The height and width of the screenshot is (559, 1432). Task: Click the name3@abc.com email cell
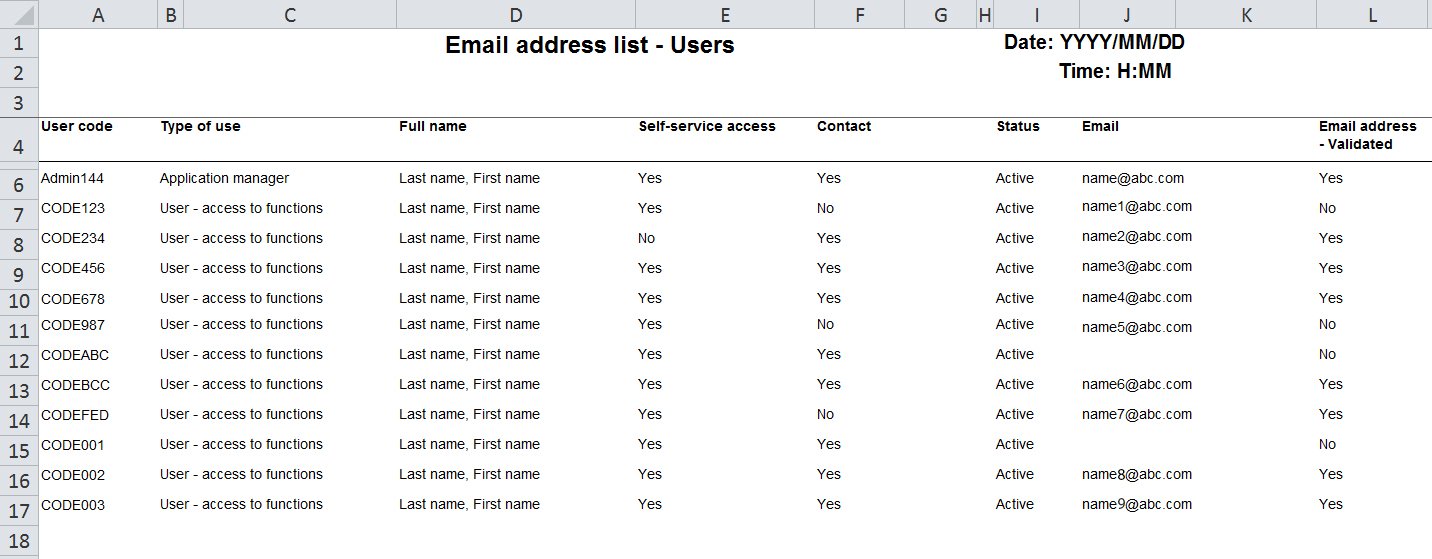[x=1136, y=267]
